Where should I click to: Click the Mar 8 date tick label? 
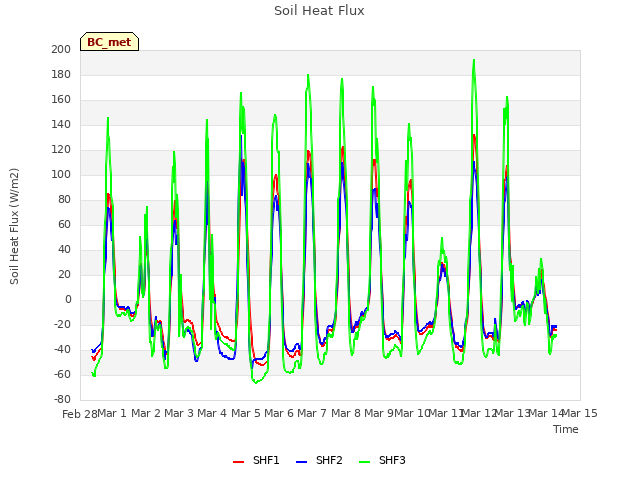point(346,413)
